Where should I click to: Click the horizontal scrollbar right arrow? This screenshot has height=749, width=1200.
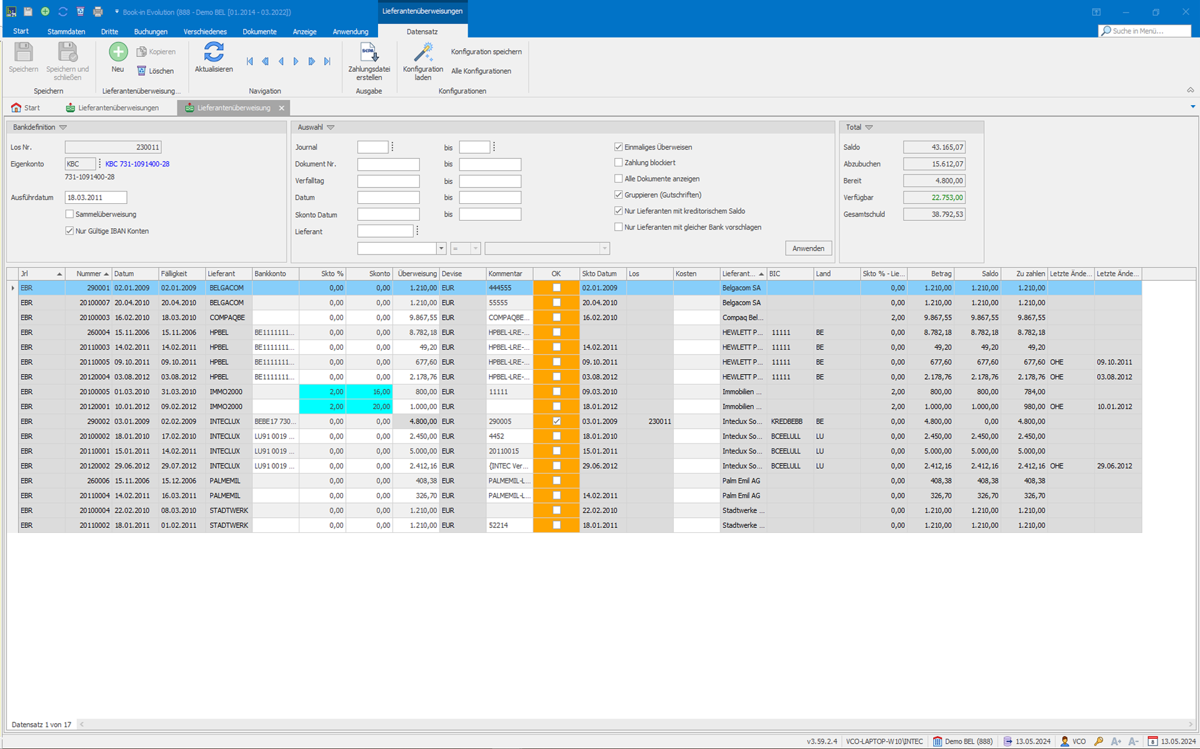pyautogui.click(x=1190, y=724)
